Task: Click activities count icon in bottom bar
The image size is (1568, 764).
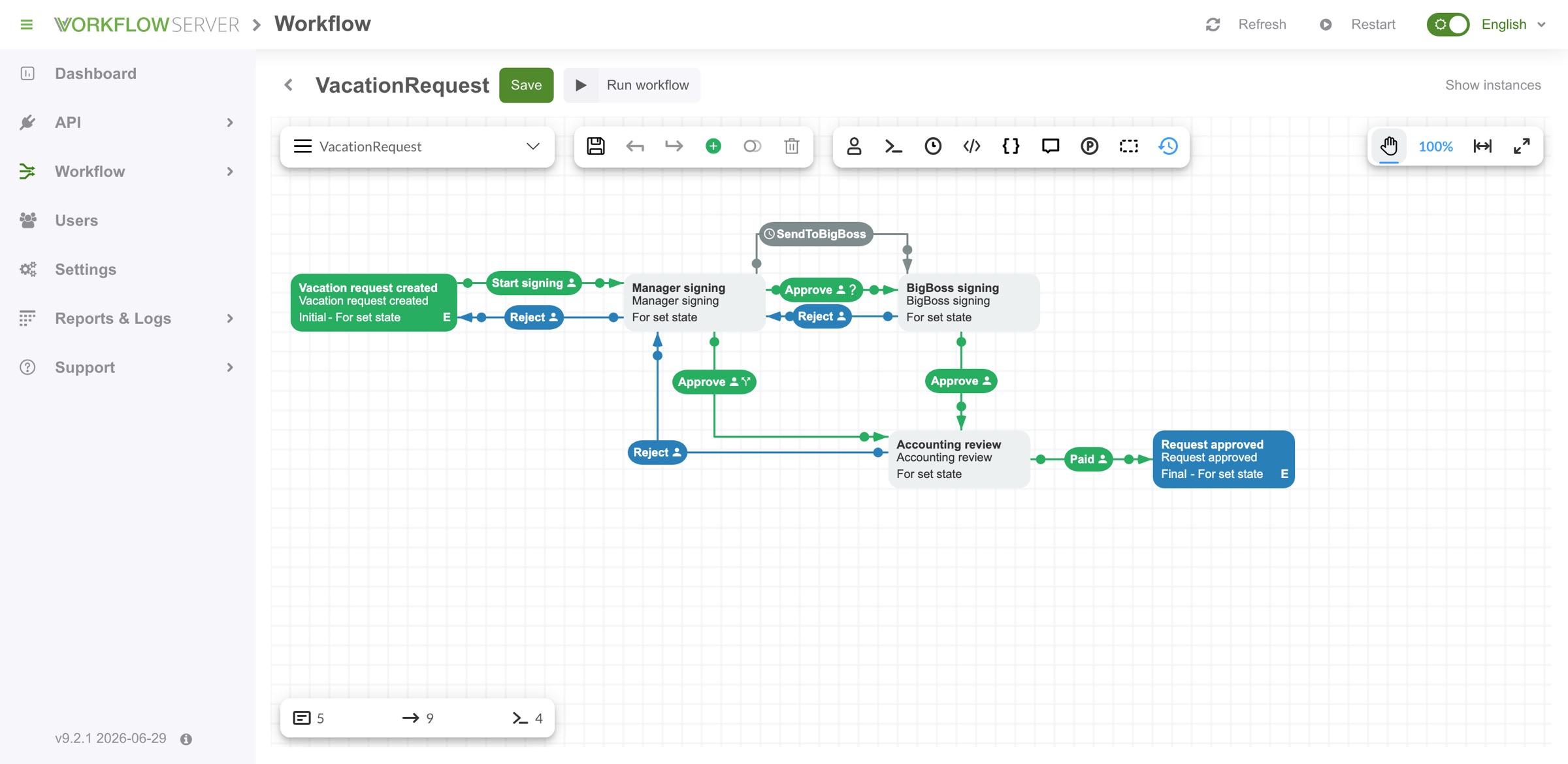Action: click(x=301, y=718)
